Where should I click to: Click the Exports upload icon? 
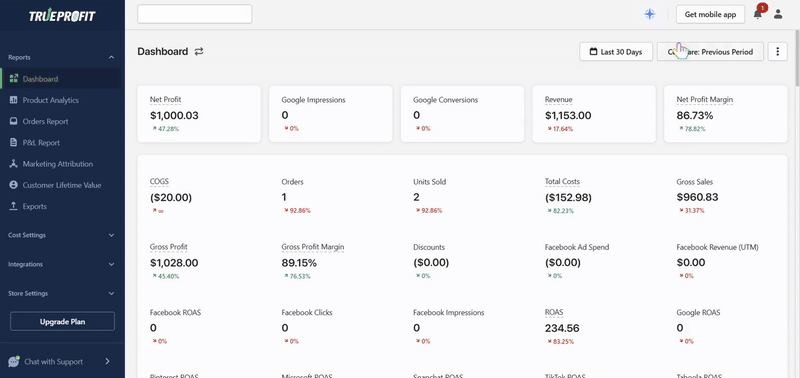click(14, 206)
